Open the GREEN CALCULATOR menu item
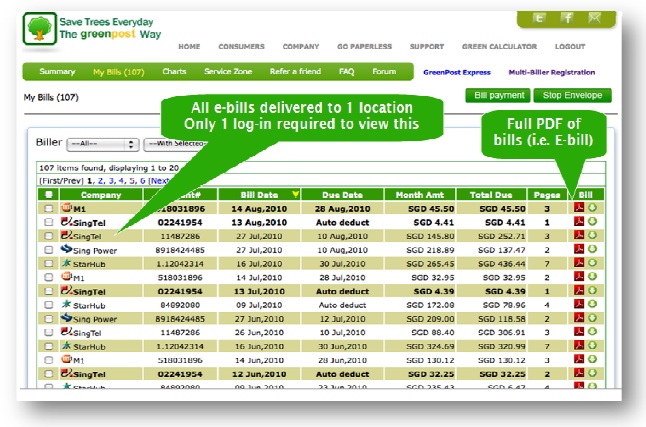Screen dimensions: 646x427 [x=499, y=47]
